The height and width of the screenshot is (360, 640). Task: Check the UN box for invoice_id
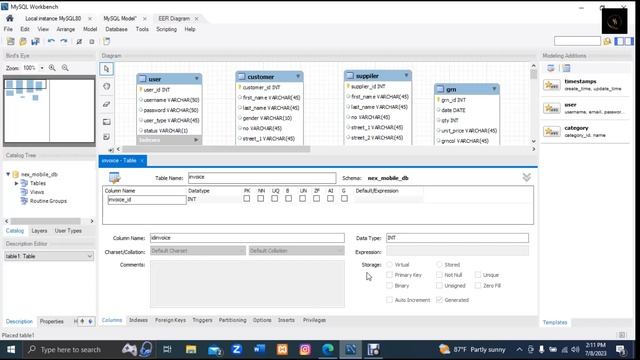302,199
